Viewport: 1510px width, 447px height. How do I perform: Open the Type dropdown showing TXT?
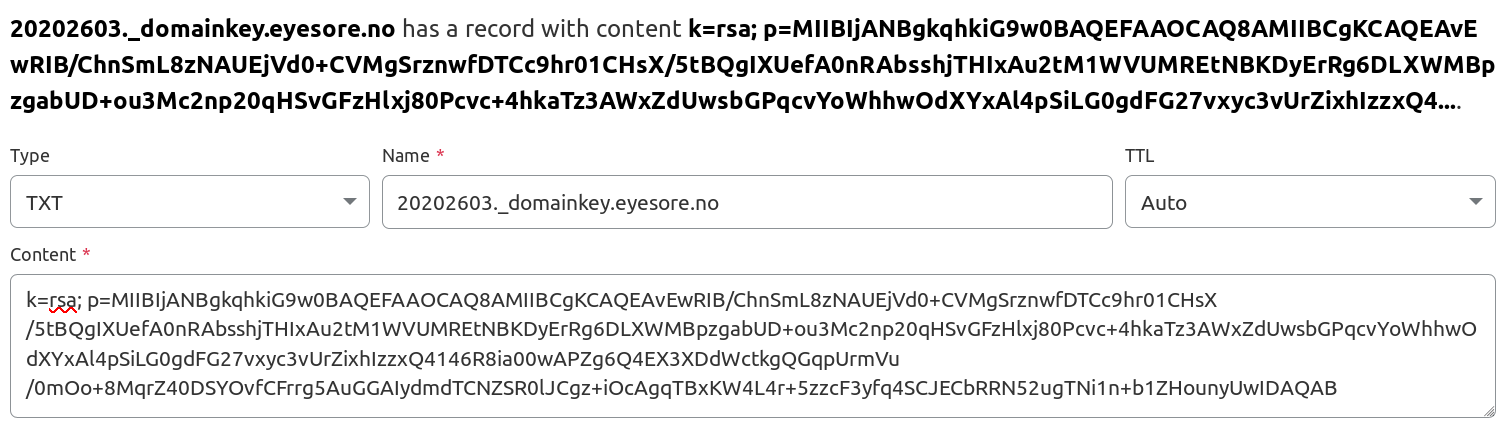(190, 203)
